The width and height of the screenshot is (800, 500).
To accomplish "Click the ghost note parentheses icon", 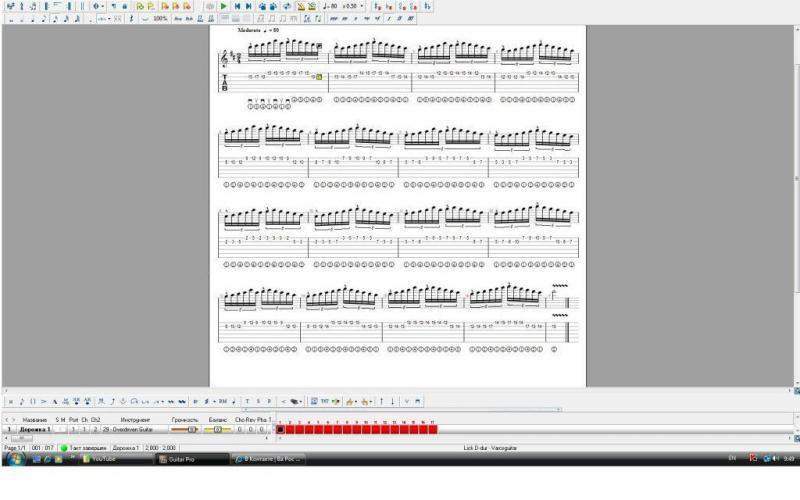I will (x=33, y=402).
